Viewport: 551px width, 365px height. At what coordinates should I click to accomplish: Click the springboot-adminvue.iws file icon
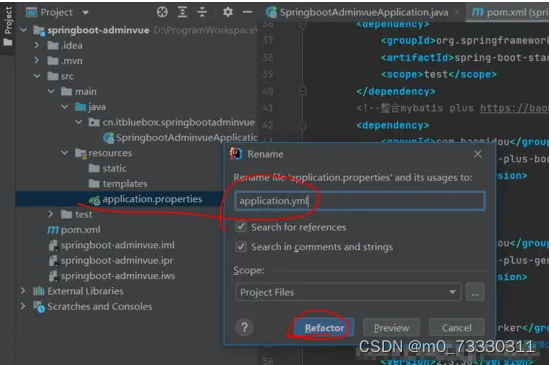click(53, 276)
